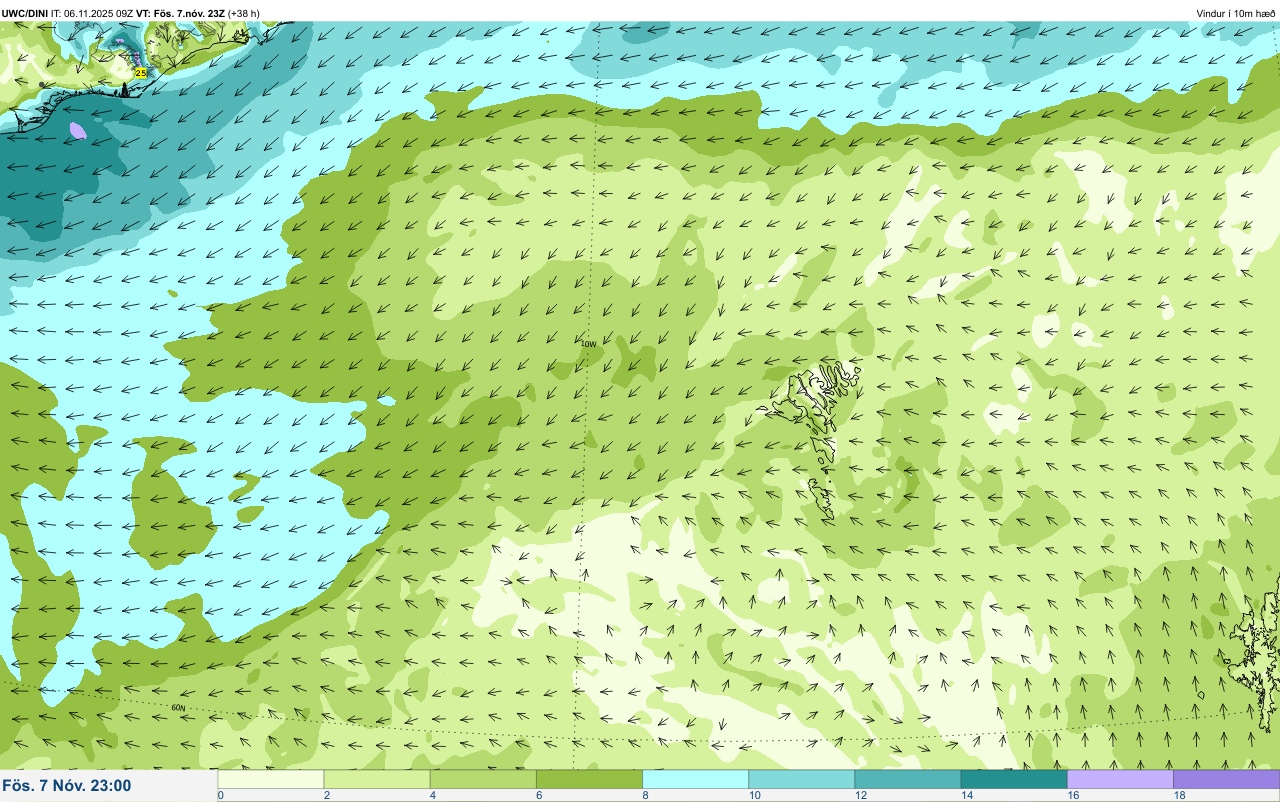Click the 'VT: Fös. 7.nóv. 23Z' valid time
This screenshot has width=1280, height=802.
coord(180,13)
